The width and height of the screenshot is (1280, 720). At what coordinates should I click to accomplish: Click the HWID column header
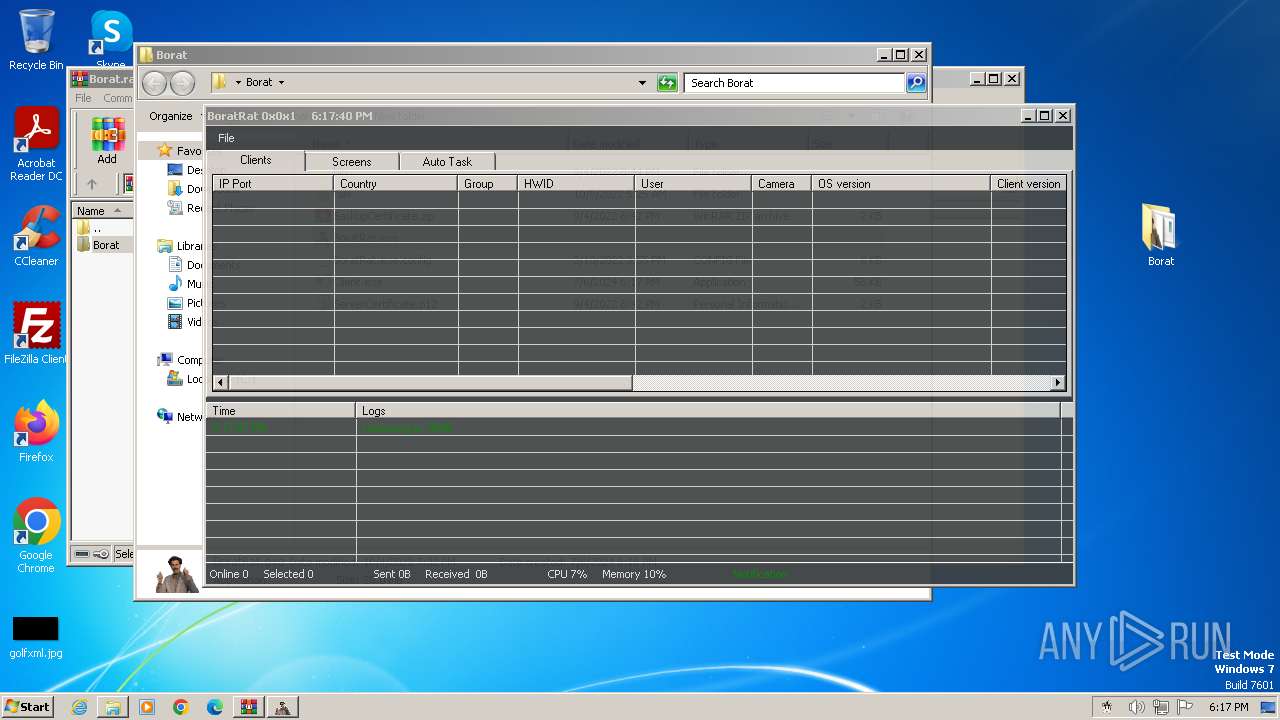point(576,184)
